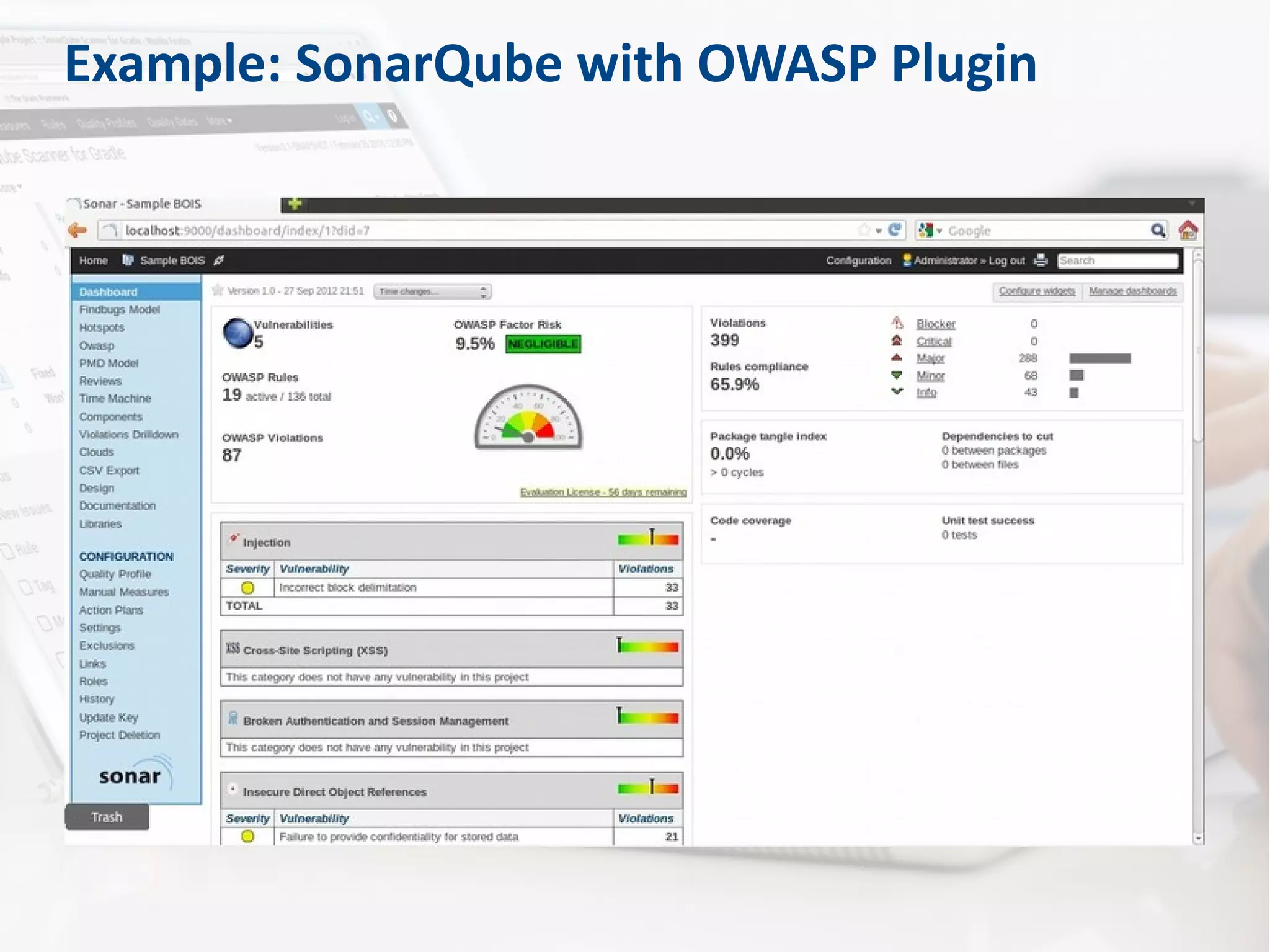Viewport: 1270px width, 952px height.
Task: Open the address bar history dropdown arrow
Action: 879,231
